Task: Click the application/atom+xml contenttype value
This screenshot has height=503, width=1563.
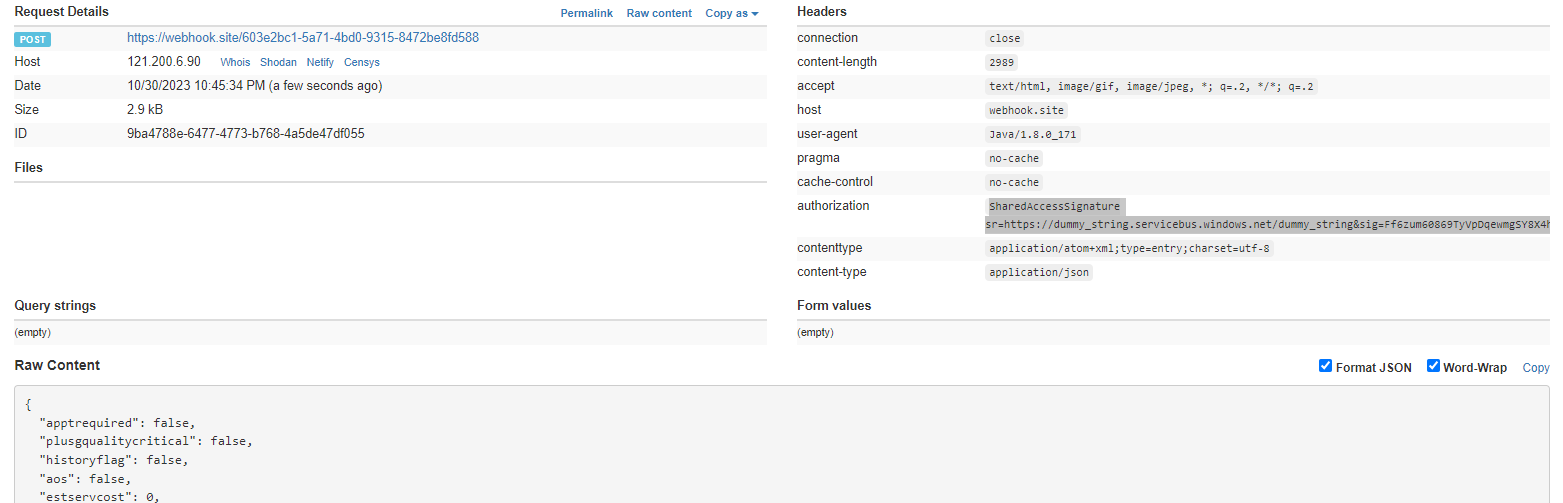Action: pos(1130,248)
